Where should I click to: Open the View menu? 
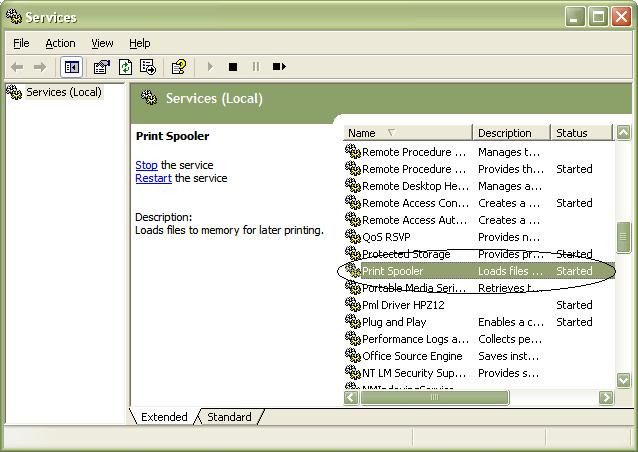click(x=102, y=43)
